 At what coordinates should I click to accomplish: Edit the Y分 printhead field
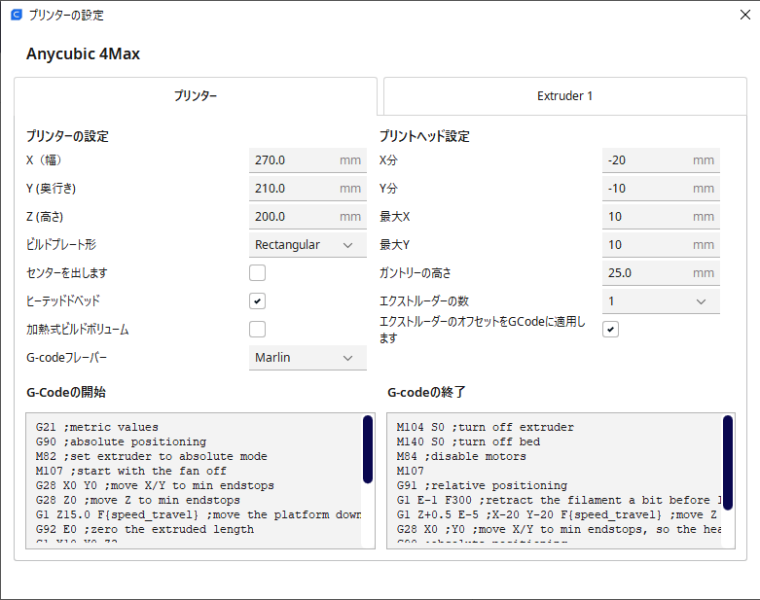[x=661, y=189]
